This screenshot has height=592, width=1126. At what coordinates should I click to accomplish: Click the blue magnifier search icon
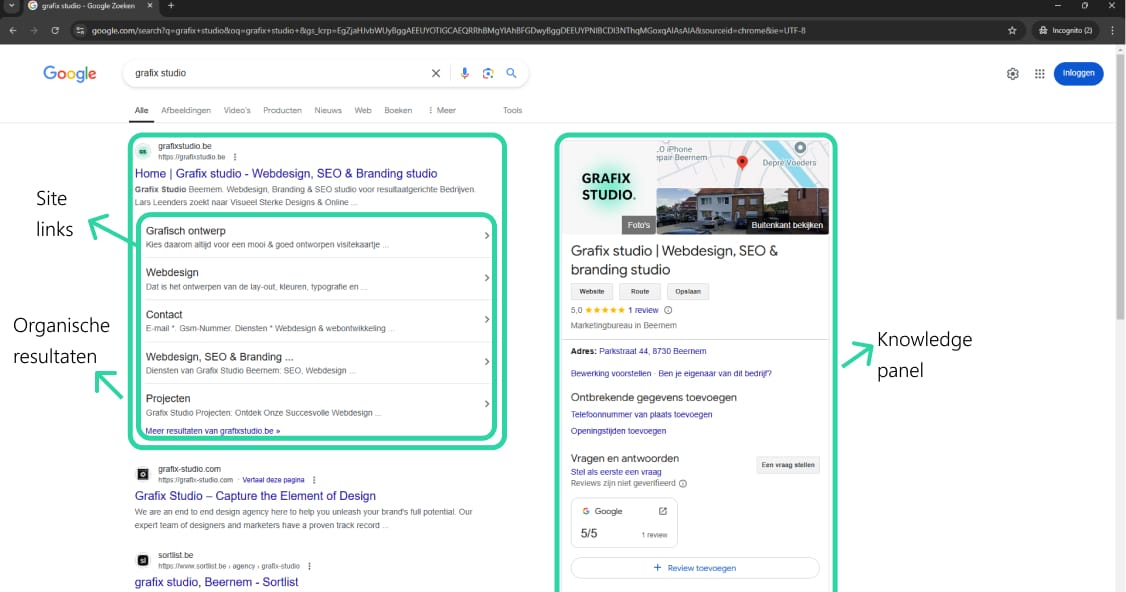(511, 73)
